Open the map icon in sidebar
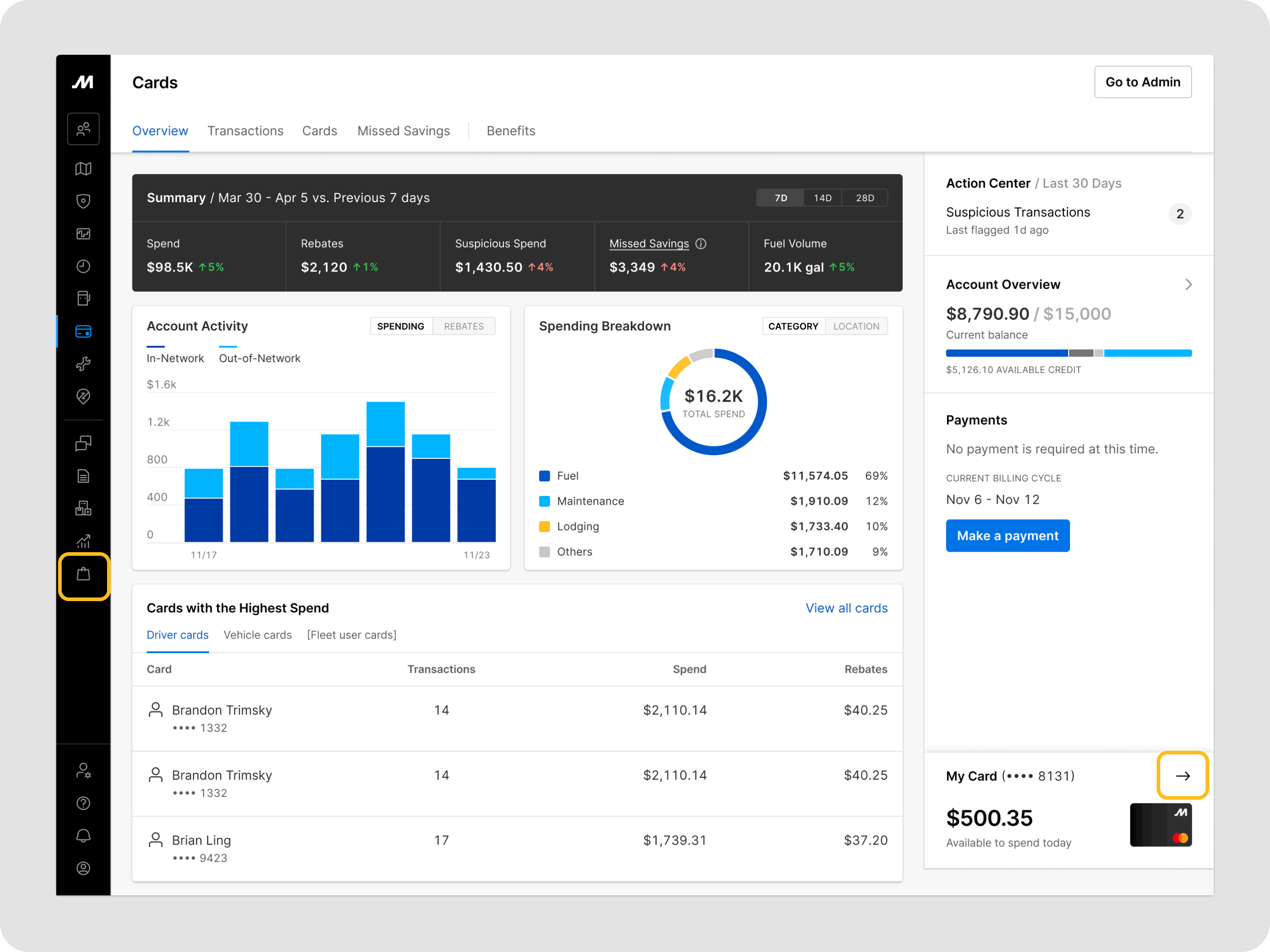This screenshot has height=952, width=1270. coord(83,169)
